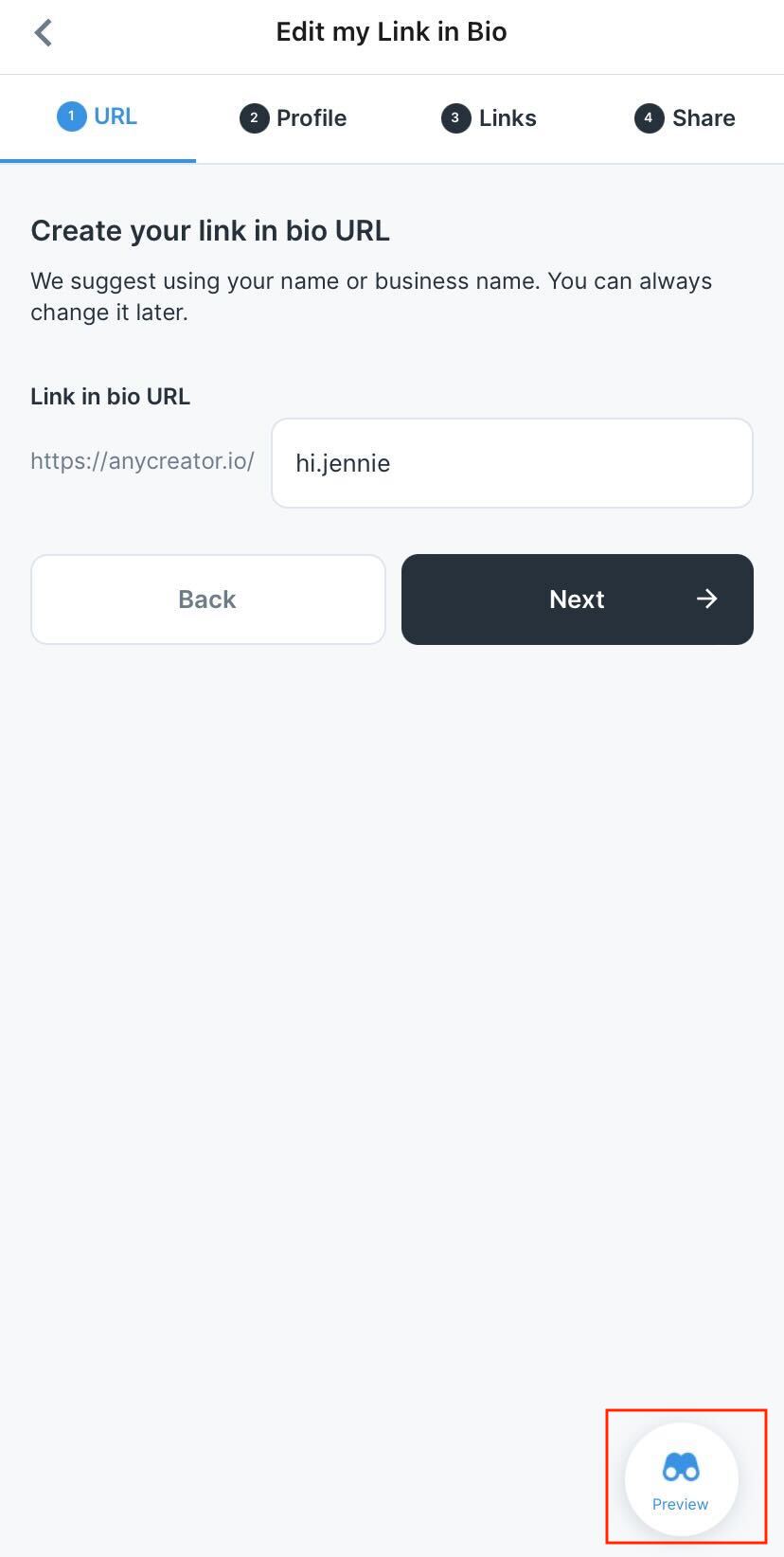Switch to the Profile tab

point(312,118)
